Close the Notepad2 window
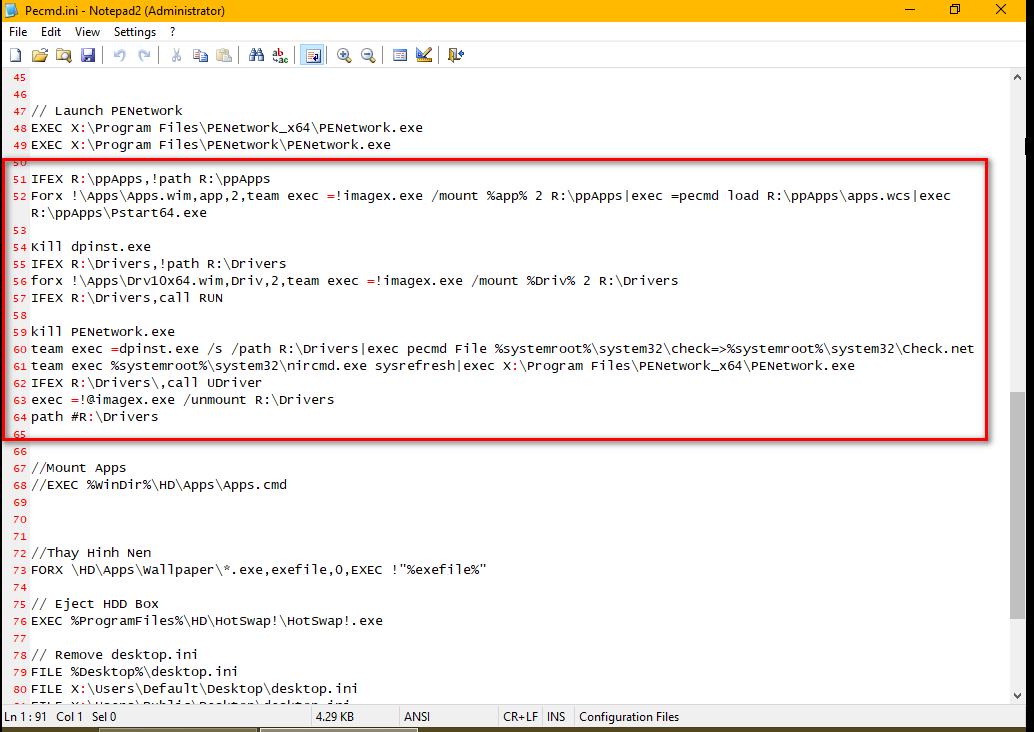The image size is (1034, 732). [1001, 10]
